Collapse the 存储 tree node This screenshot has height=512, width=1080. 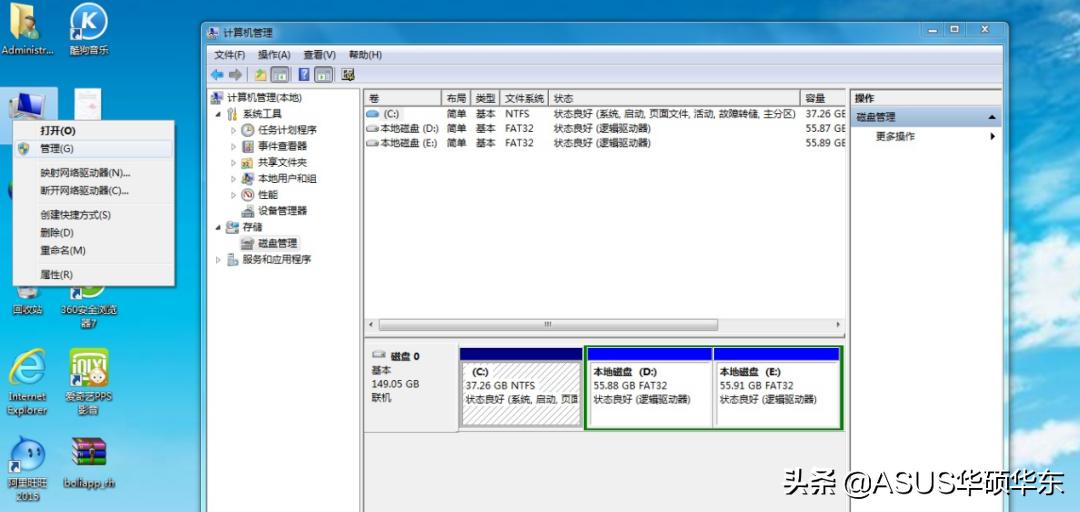pos(218,227)
